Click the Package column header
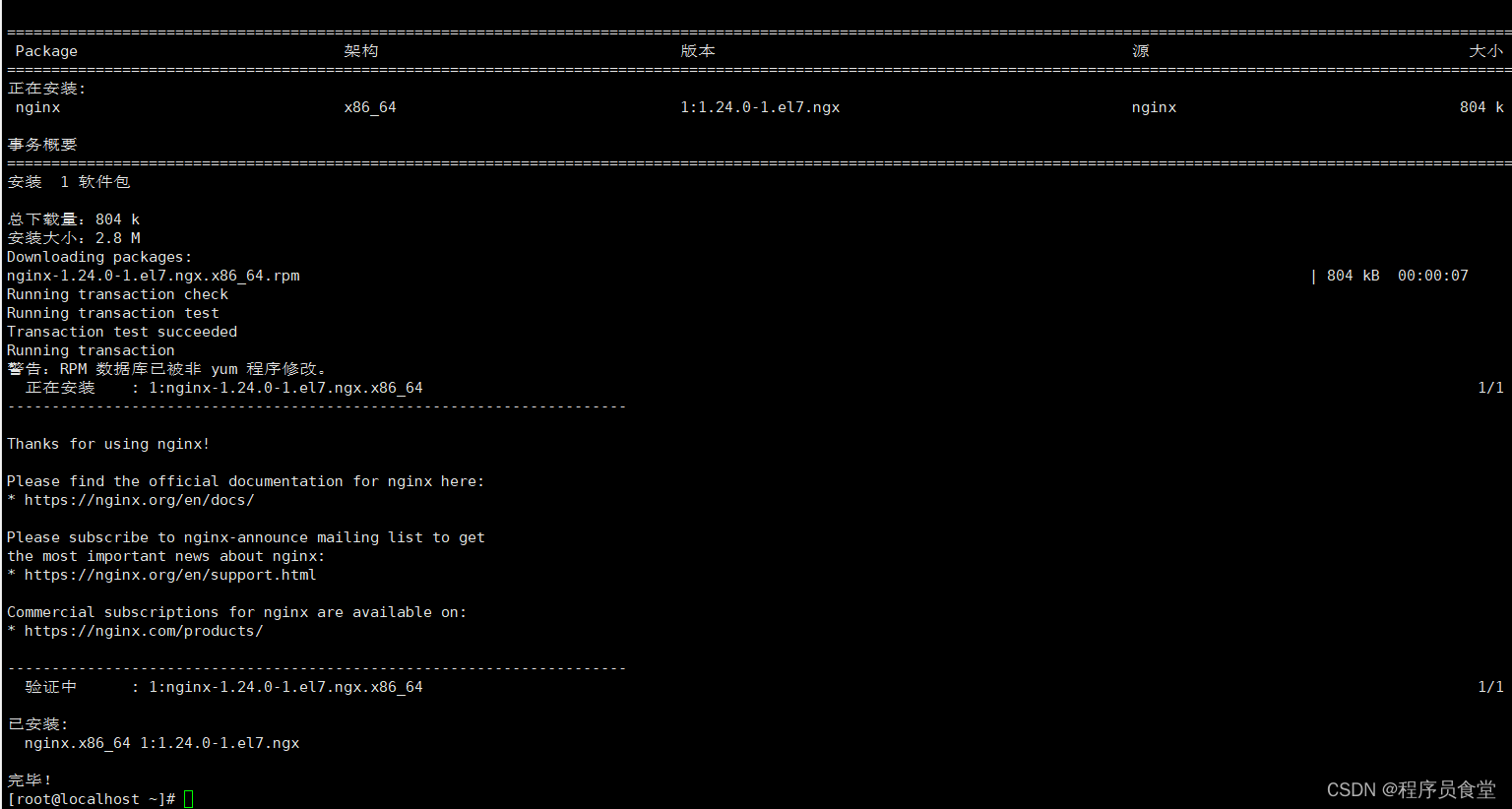1512x809 pixels. (x=46, y=50)
